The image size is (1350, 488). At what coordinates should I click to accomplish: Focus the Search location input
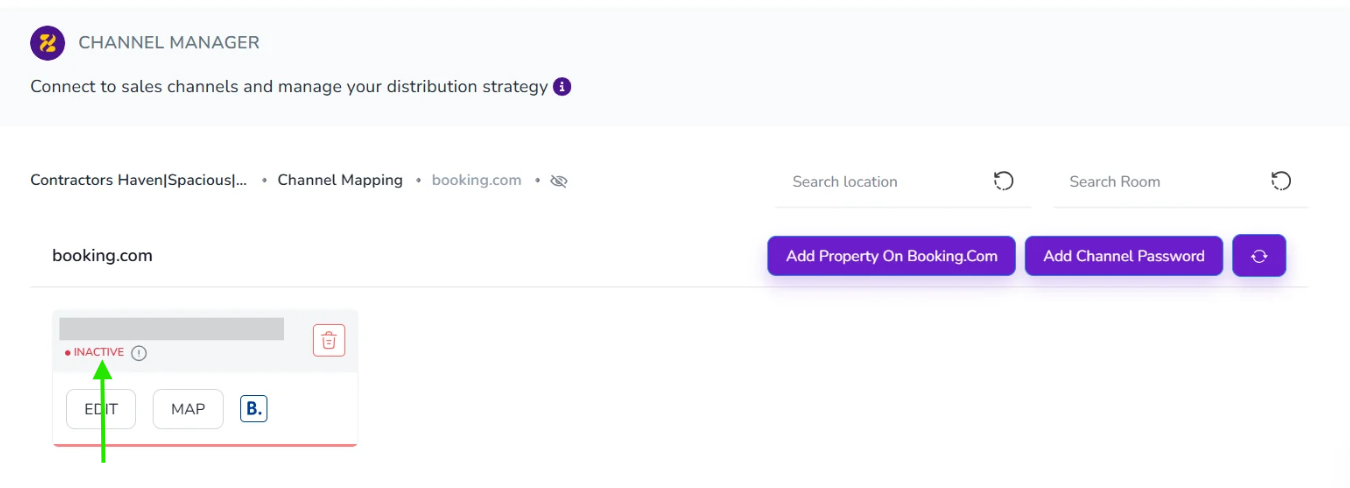click(x=880, y=182)
